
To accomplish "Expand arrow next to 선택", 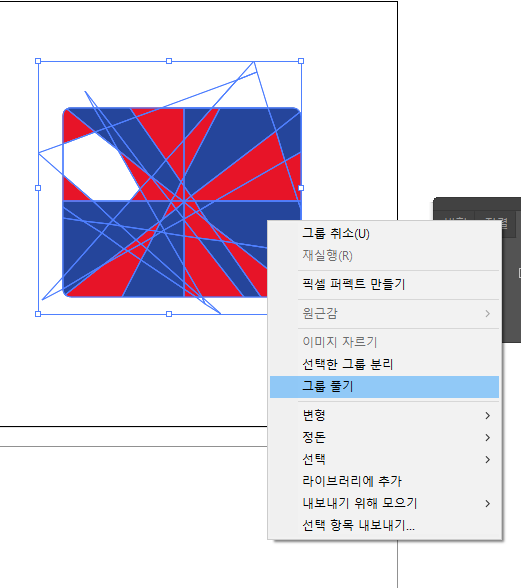I will (x=487, y=459).
